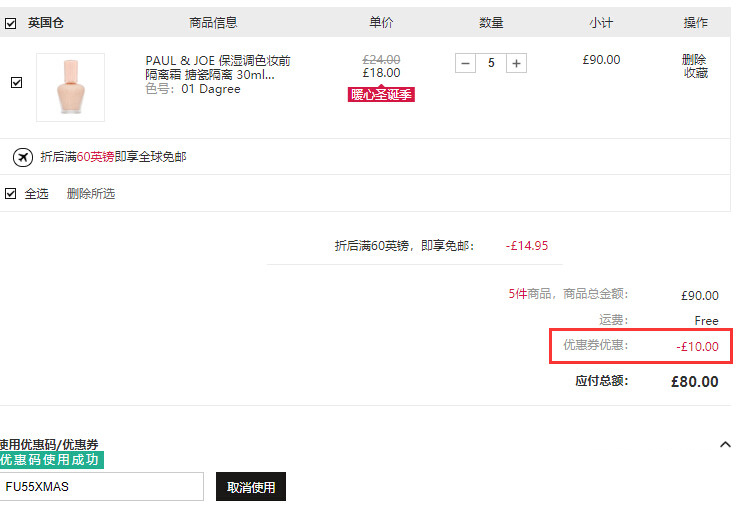
Task: Open the PAUL & JOE product thumbnail
Action: click(70, 87)
